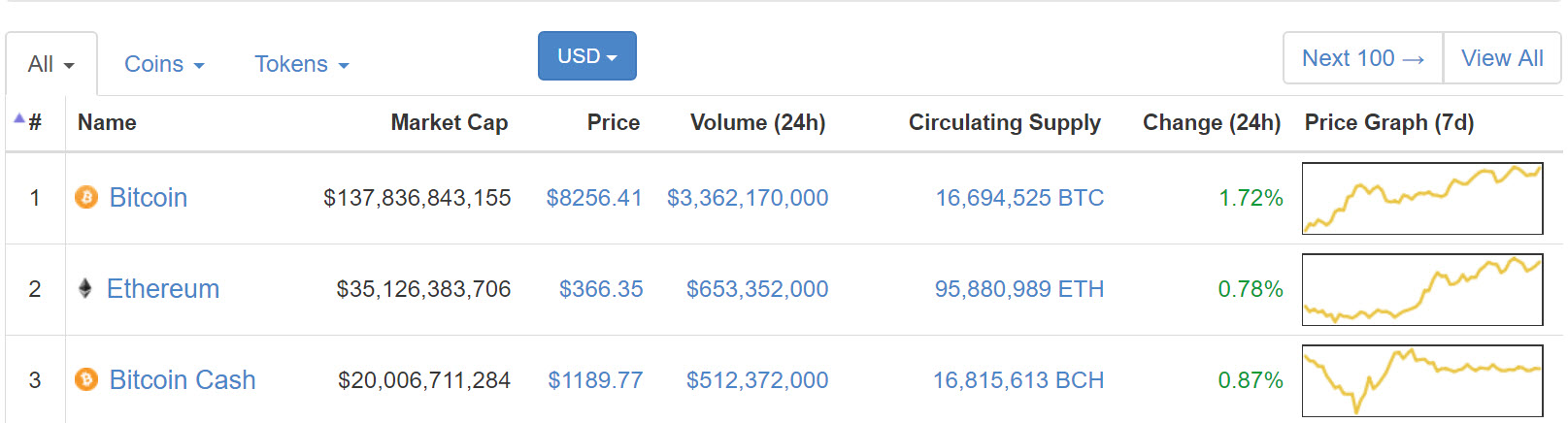Image resolution: width=1568 pixels, height=423 pixels.
Task: Open Bitcoin 7-day price graph
Action: (x=1421, y=198)
